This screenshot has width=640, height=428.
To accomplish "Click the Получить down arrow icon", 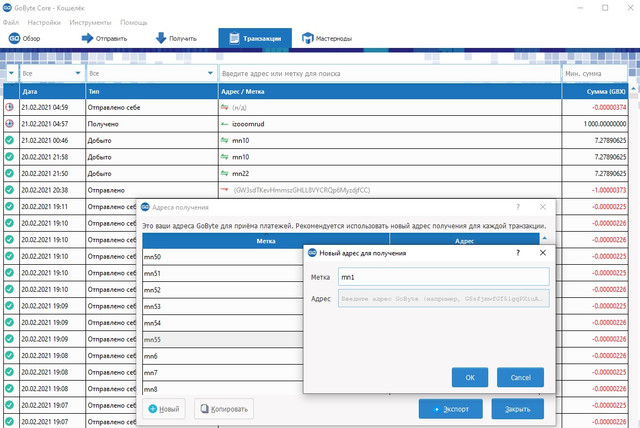I will click(161, 38).
